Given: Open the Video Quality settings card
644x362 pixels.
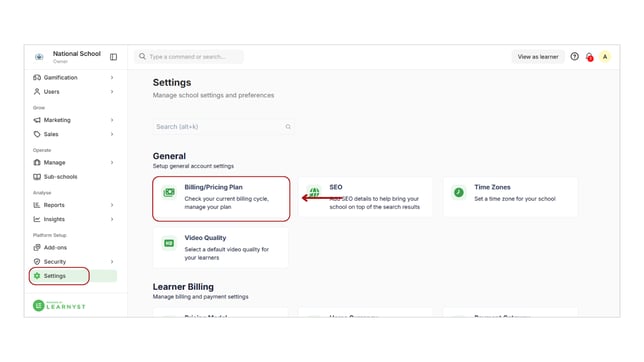Looking at the screenshot, I should 221,248.
